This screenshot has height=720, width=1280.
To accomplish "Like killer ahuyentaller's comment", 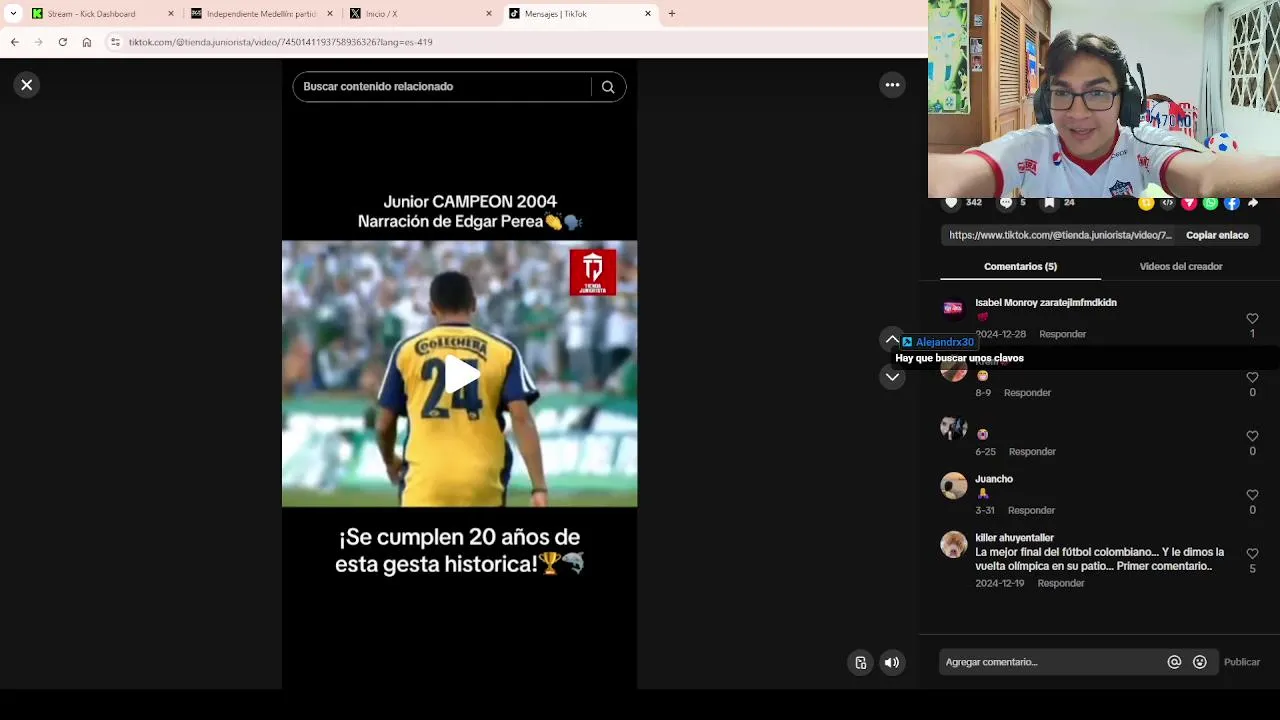I will tap(1252, 554).
